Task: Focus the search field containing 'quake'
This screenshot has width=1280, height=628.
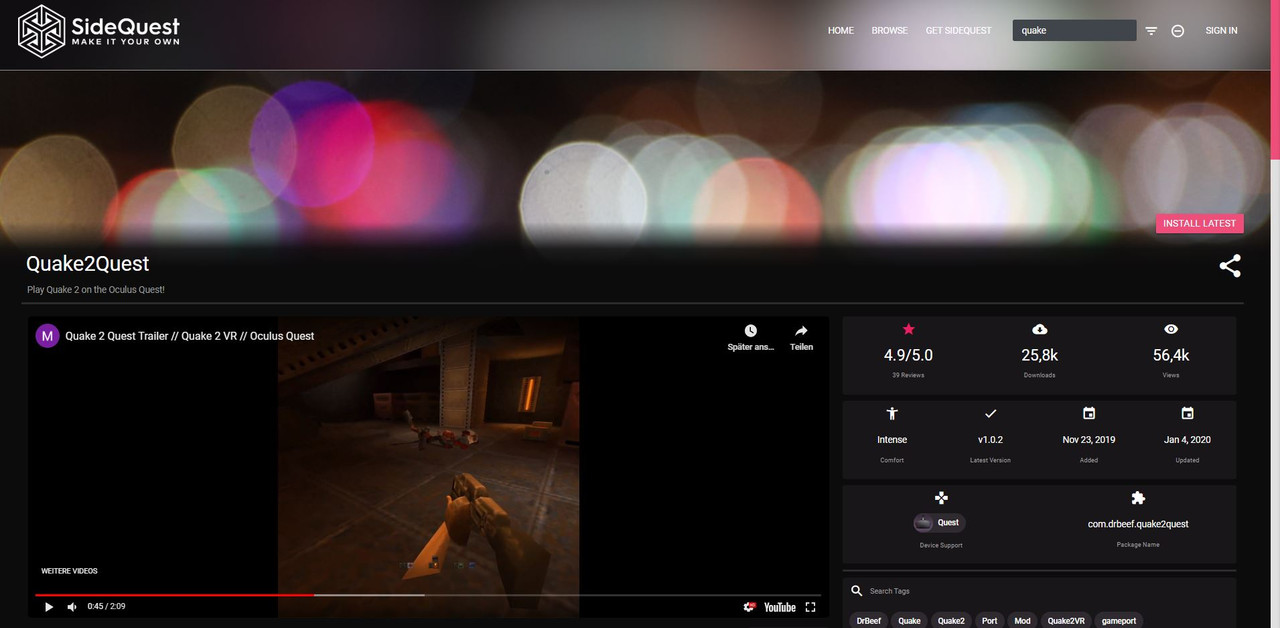Action: pyautogui.click(x=1074, y=30)
